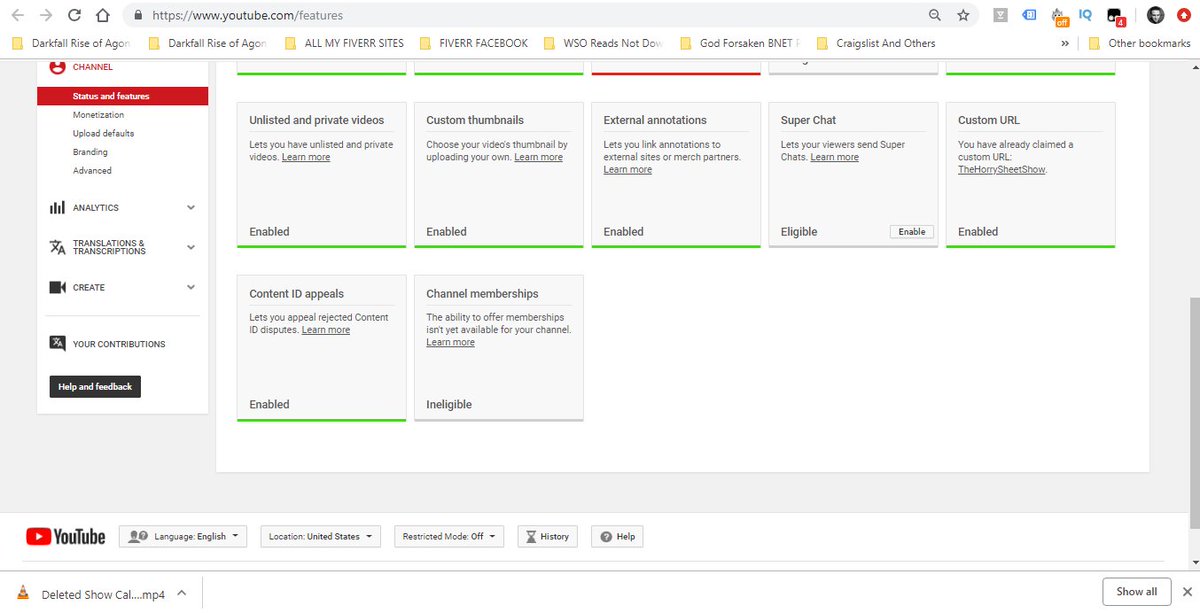The height and width of the screenshot is (613, 1200).
Task: Open WSO Reads Not Dow bookmark folder
Action: (605, 43)
